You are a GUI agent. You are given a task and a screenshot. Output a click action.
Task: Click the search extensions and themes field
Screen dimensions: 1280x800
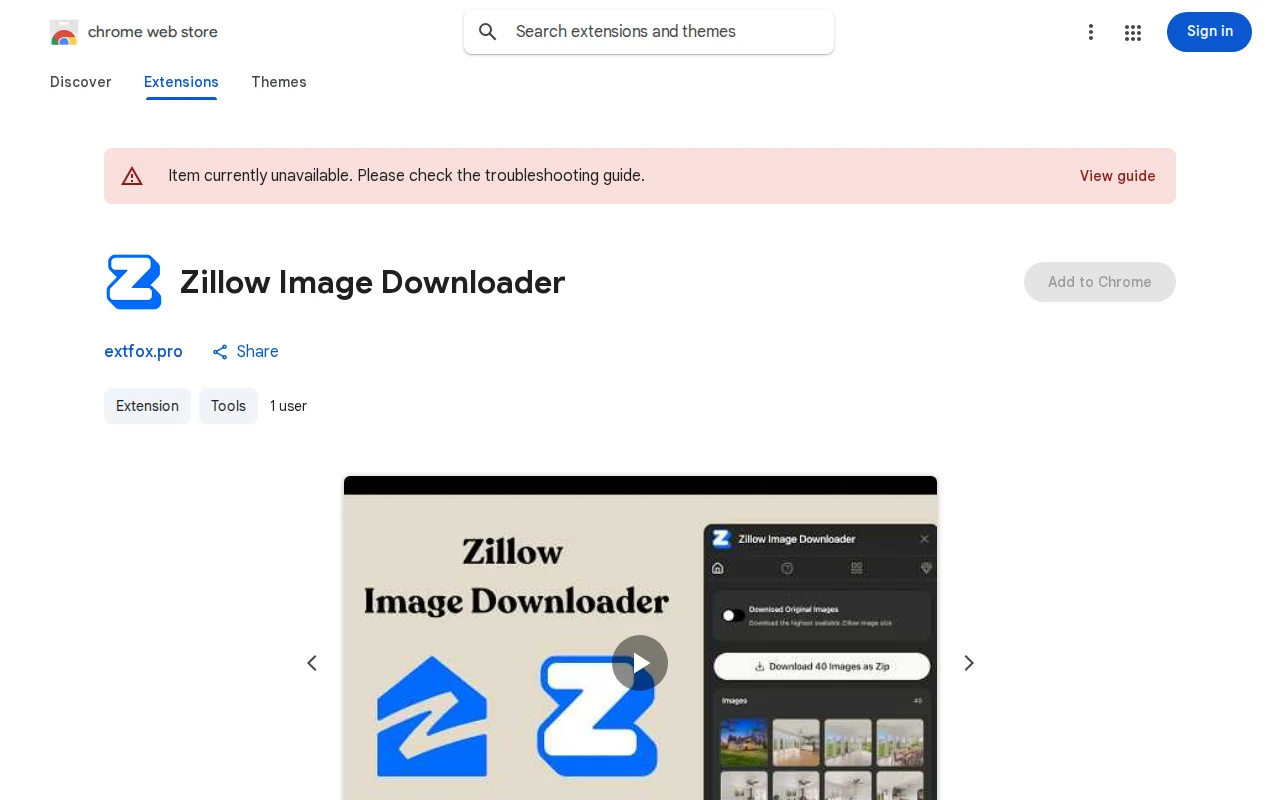(x=649, y=32)
